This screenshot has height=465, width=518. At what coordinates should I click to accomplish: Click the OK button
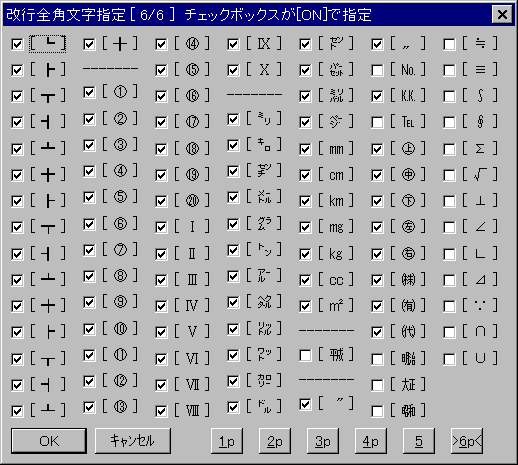pyautogui.click(x=49, y=441)
